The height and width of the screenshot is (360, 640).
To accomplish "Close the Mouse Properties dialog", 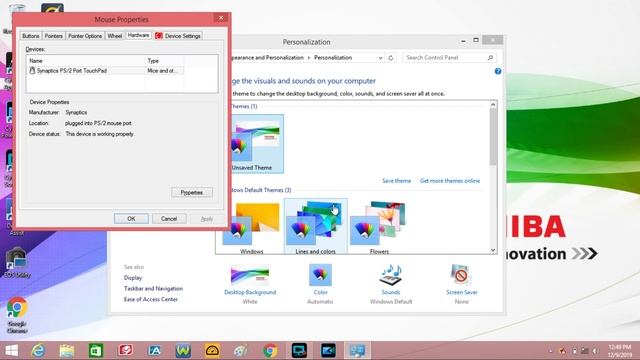I will [x=221, y=18].
